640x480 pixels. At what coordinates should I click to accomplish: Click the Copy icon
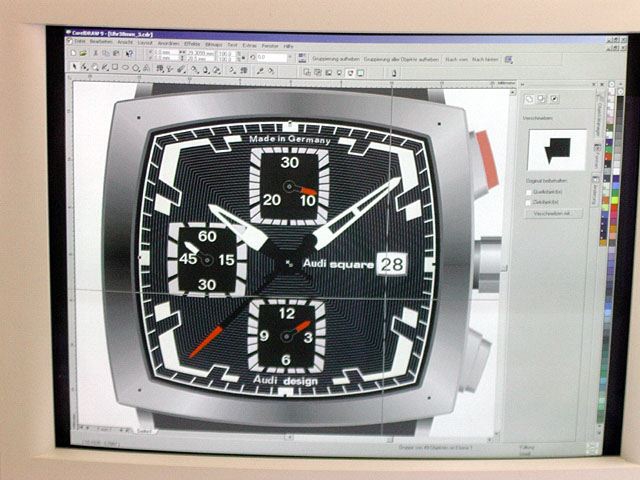tap(105, 53)
